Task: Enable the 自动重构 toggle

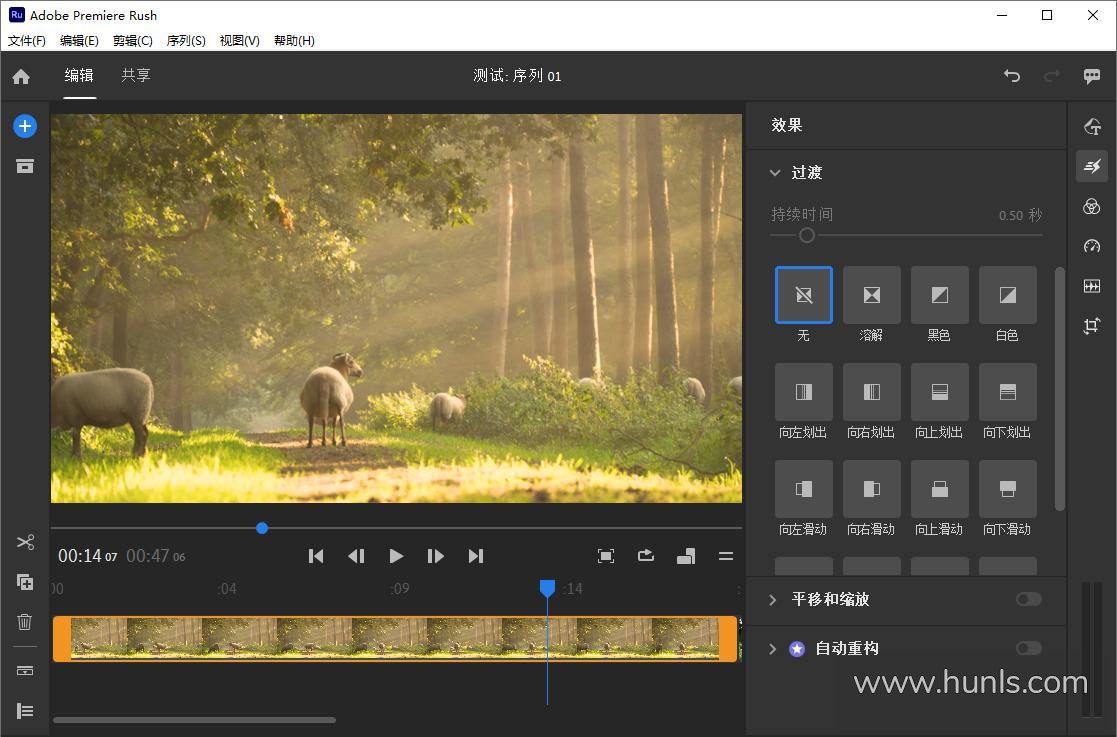Action: point(1029,648)
